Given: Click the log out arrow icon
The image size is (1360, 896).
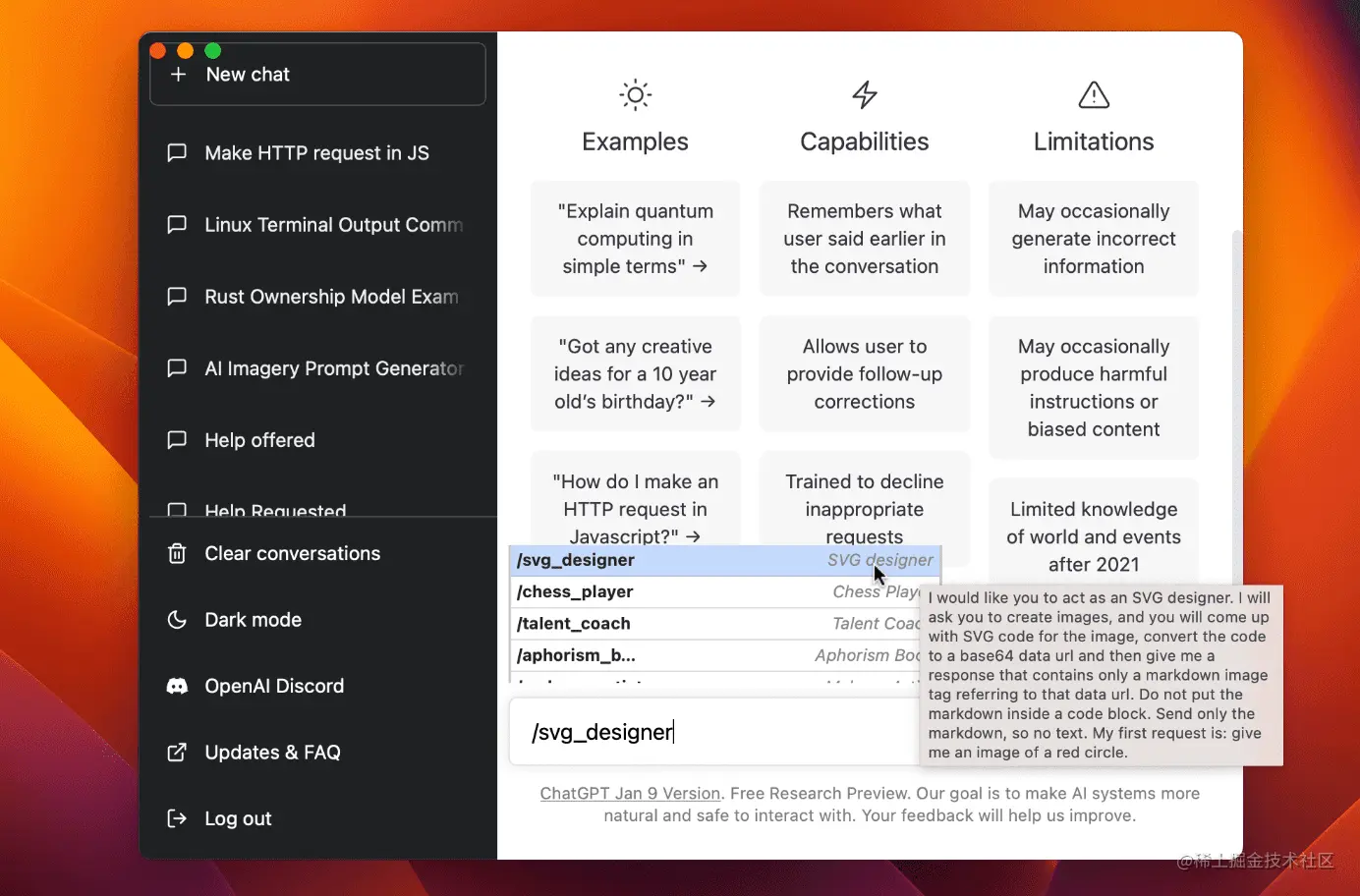Looking at the screenshot, I should (x=177, y=818).
